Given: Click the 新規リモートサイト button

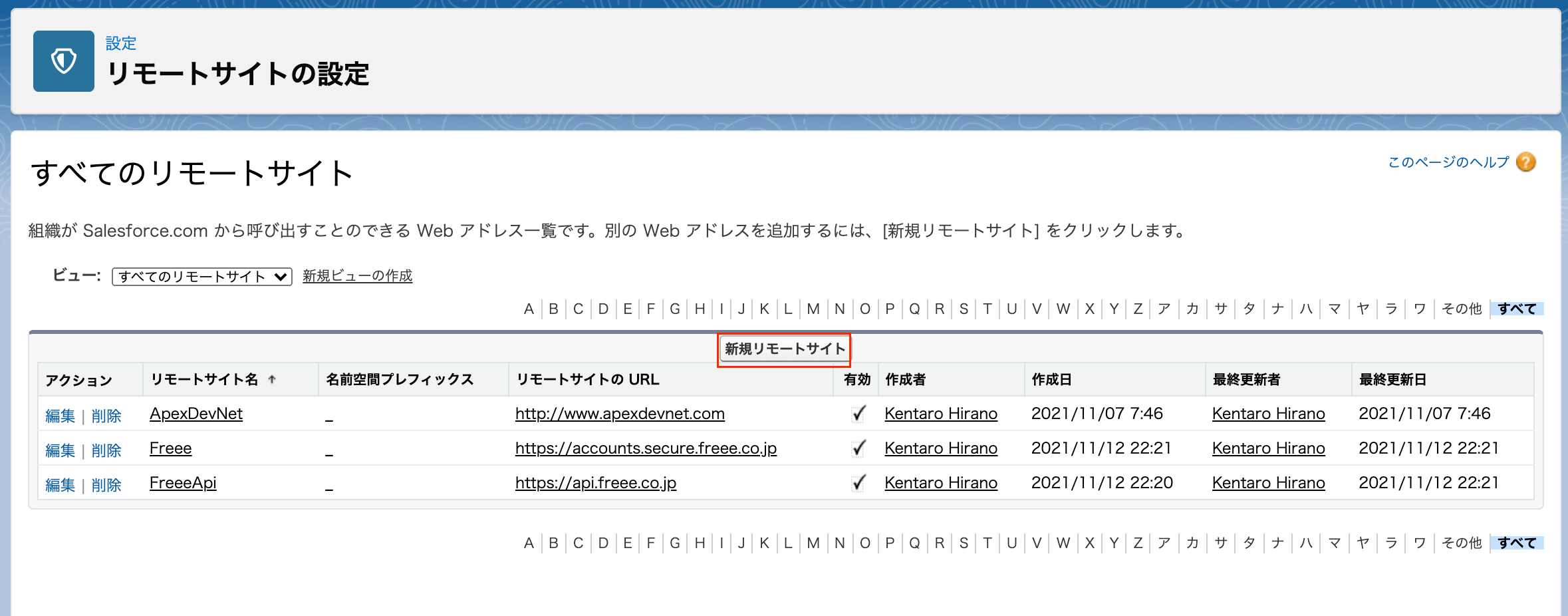Looking at the screenshot, I should coord(785,349).
